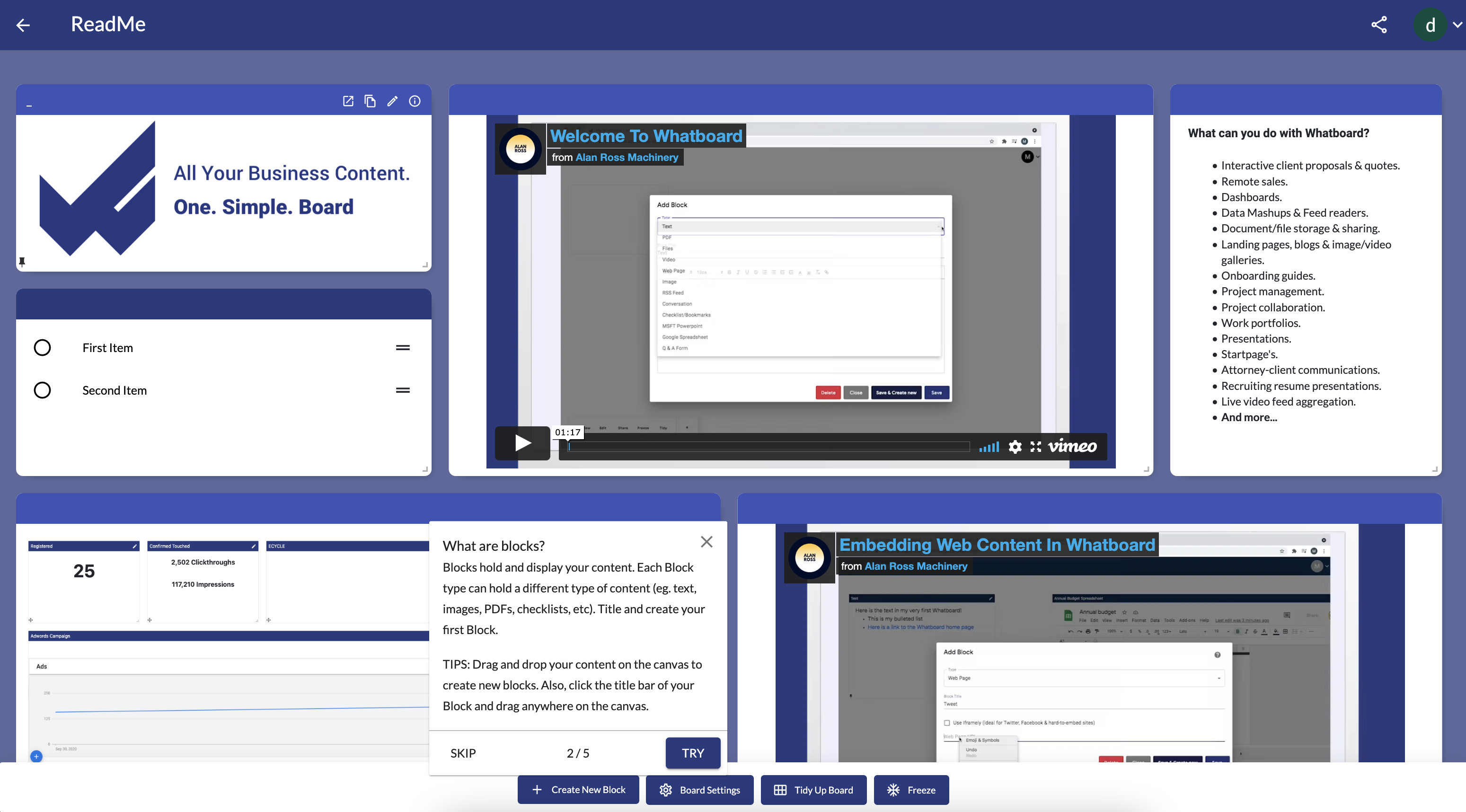Viewport: 1466px width, 812px height.
Task: Freeze the board
Action: coord(911,790)
